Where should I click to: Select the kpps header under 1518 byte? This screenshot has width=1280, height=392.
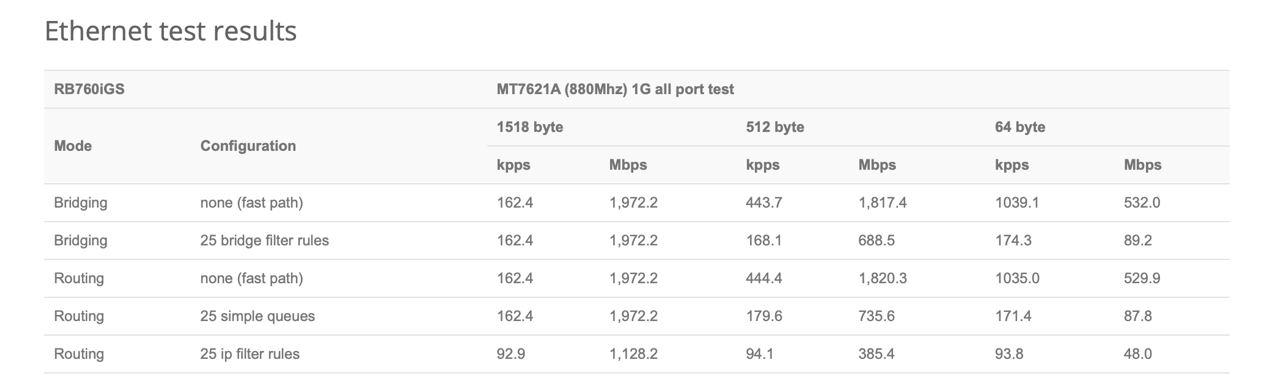click(x=514, y=165)
